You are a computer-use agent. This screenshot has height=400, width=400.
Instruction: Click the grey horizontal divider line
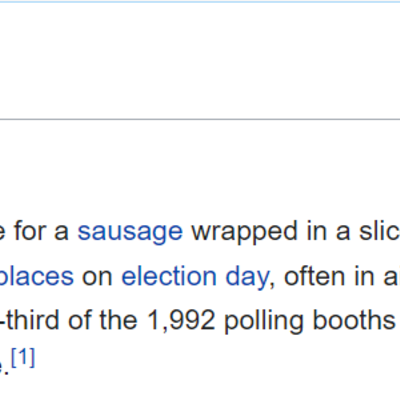200,119
